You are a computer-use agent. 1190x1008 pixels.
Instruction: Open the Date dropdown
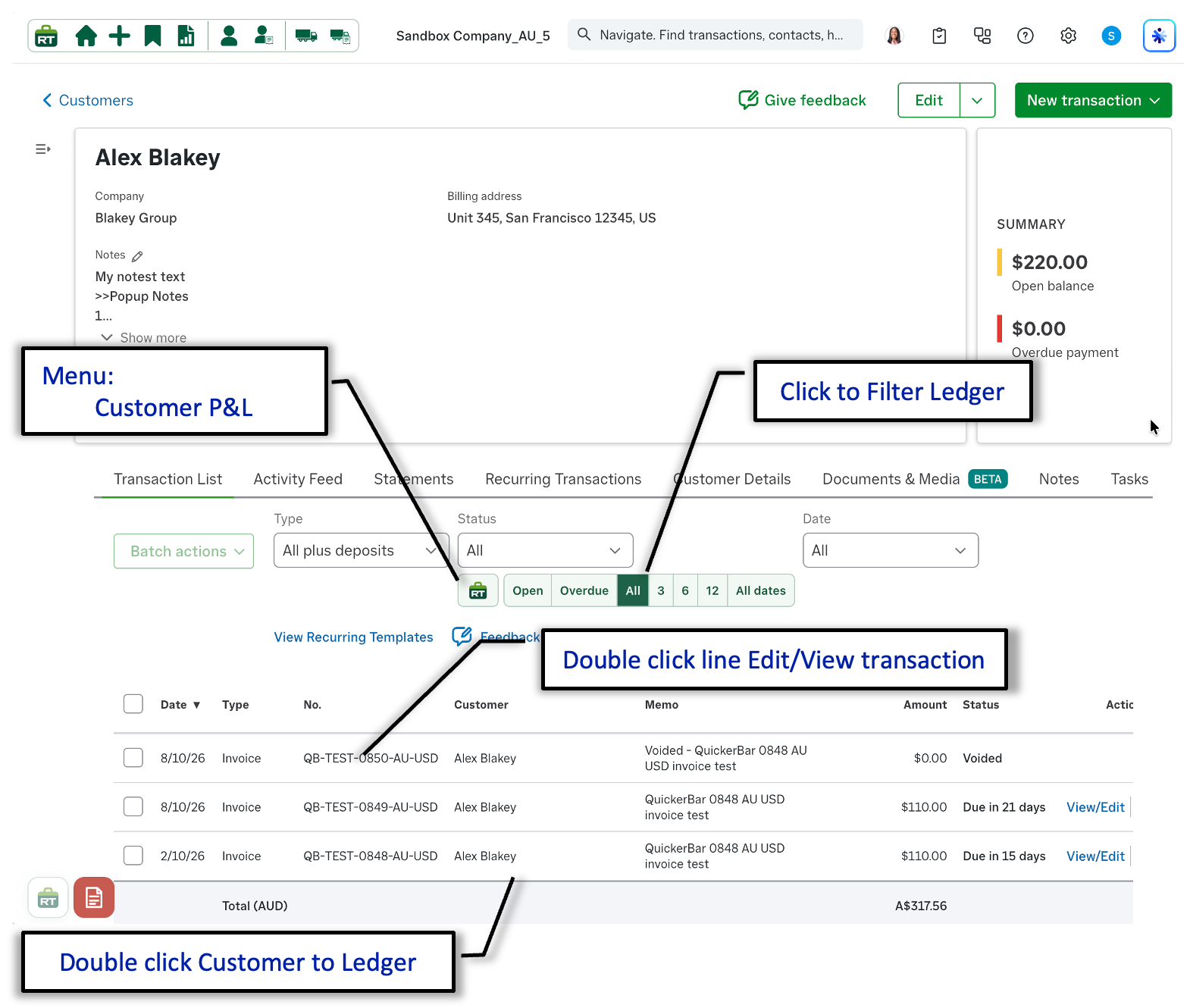[891, 550]
